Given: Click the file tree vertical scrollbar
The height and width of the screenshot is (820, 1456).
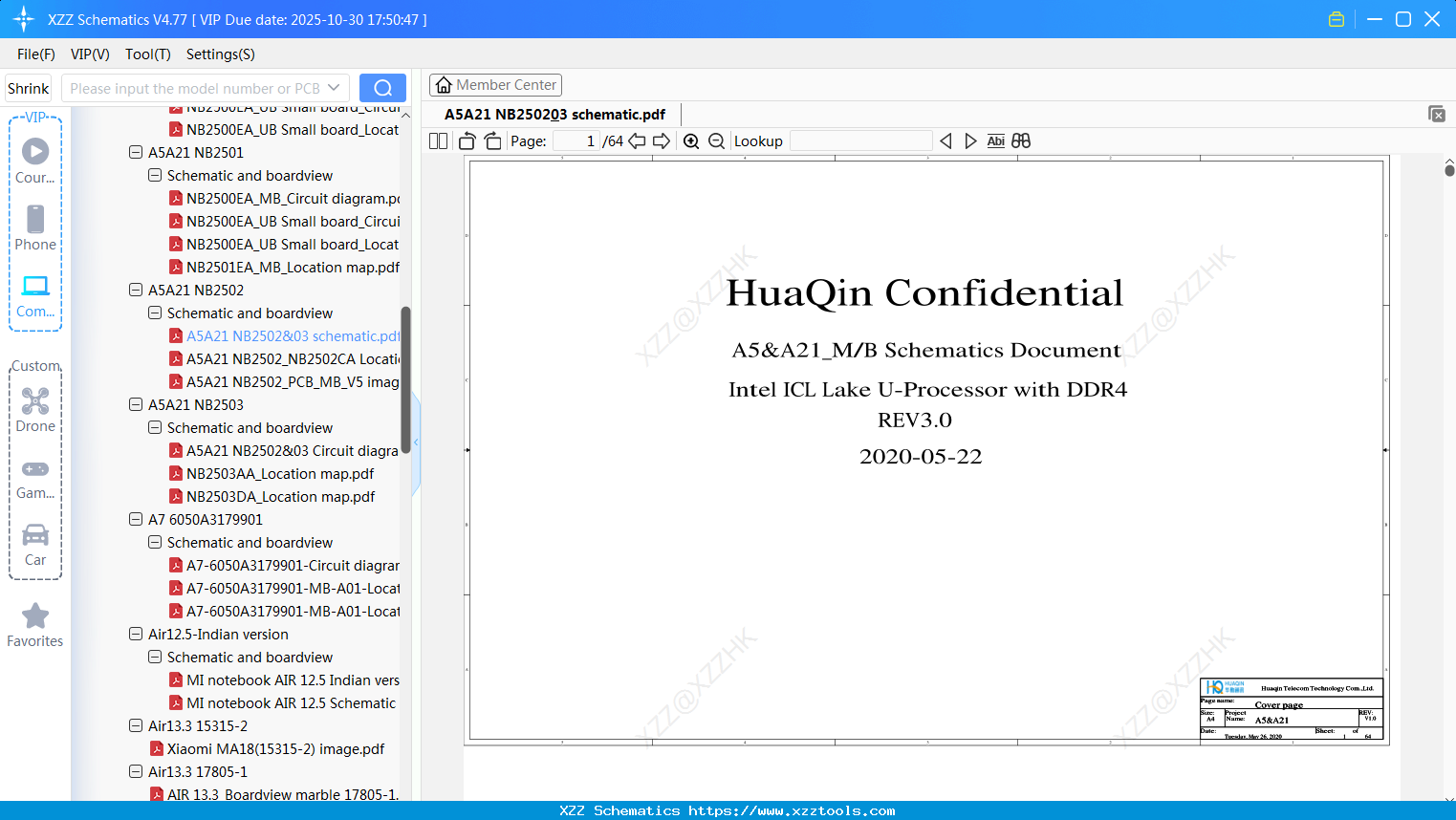Looking at the screenshot, I should tap(405, 379).
